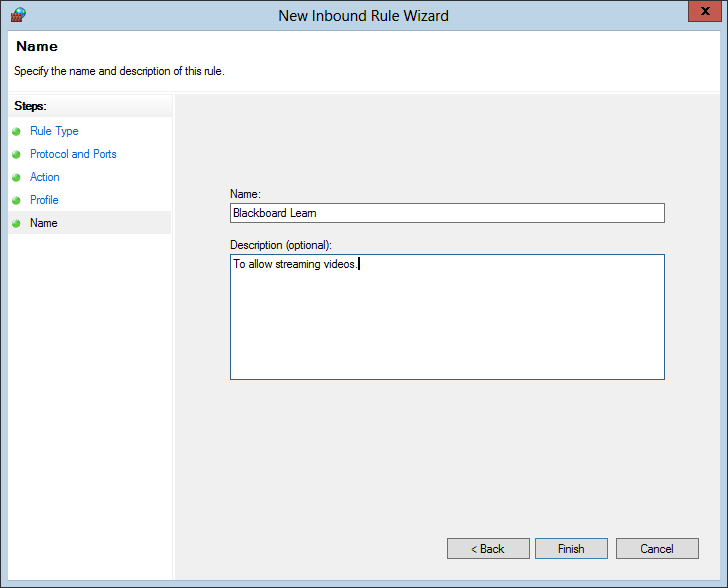Click the 'Steps:' heading
The height and width of the screenshot is (588, 728).
point(30,106)
